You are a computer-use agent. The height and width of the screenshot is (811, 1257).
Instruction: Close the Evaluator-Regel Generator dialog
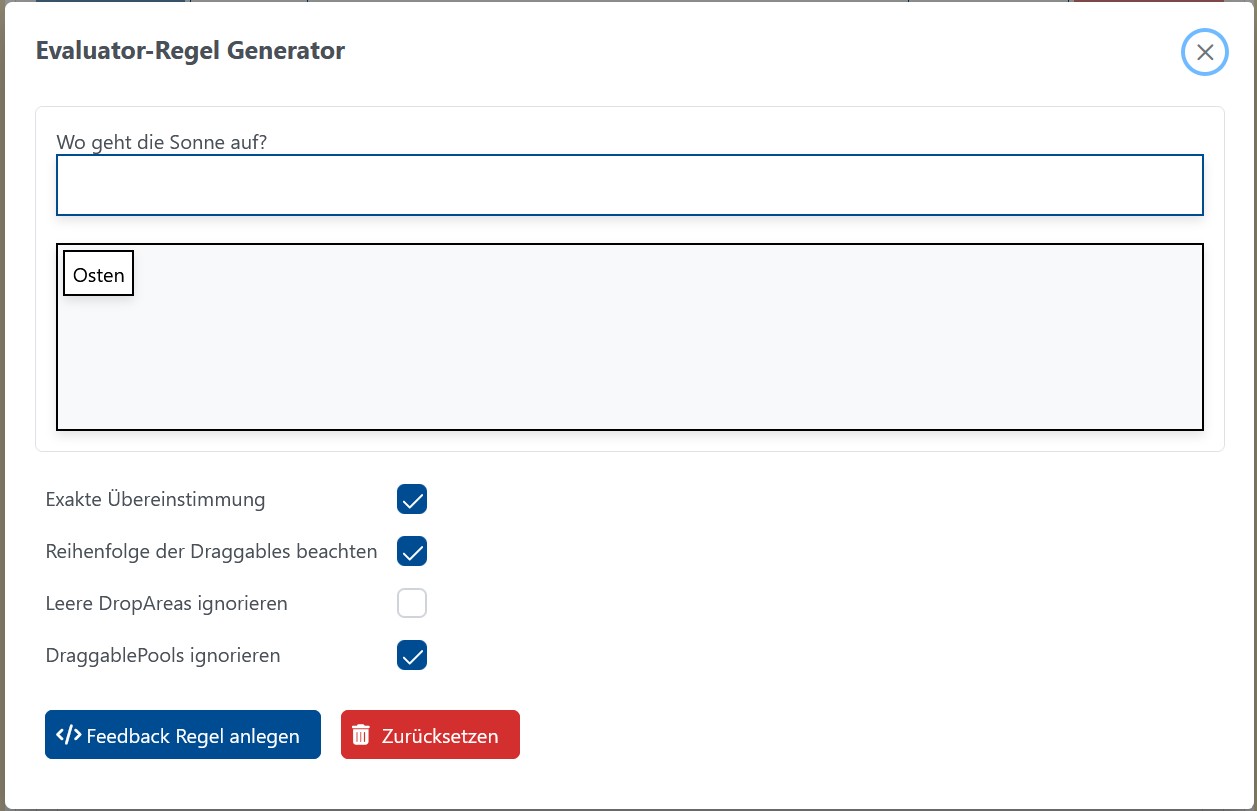point(1204,53)
